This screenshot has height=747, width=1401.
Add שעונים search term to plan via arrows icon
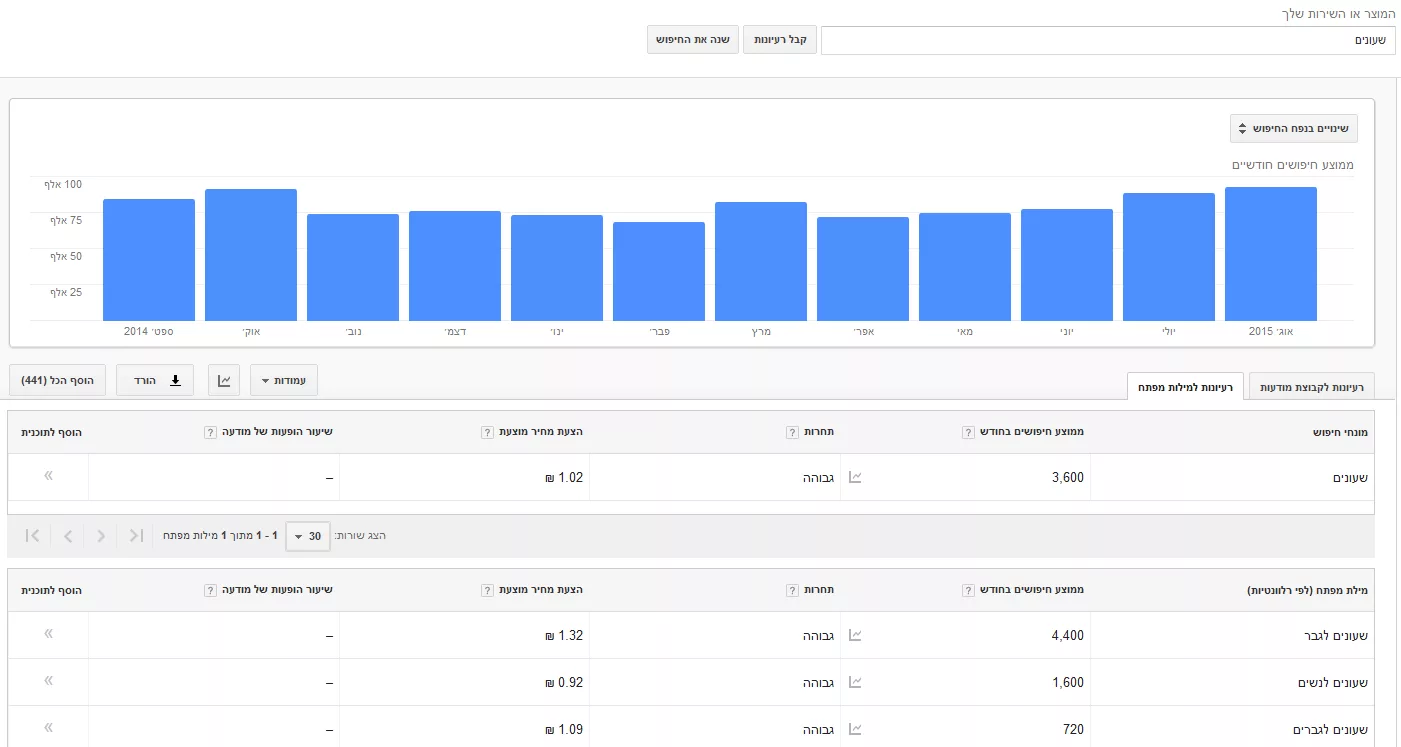(48, 476)
